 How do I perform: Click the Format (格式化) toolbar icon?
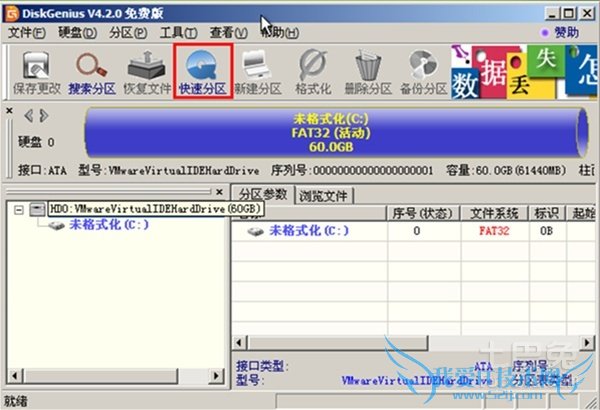313,73
